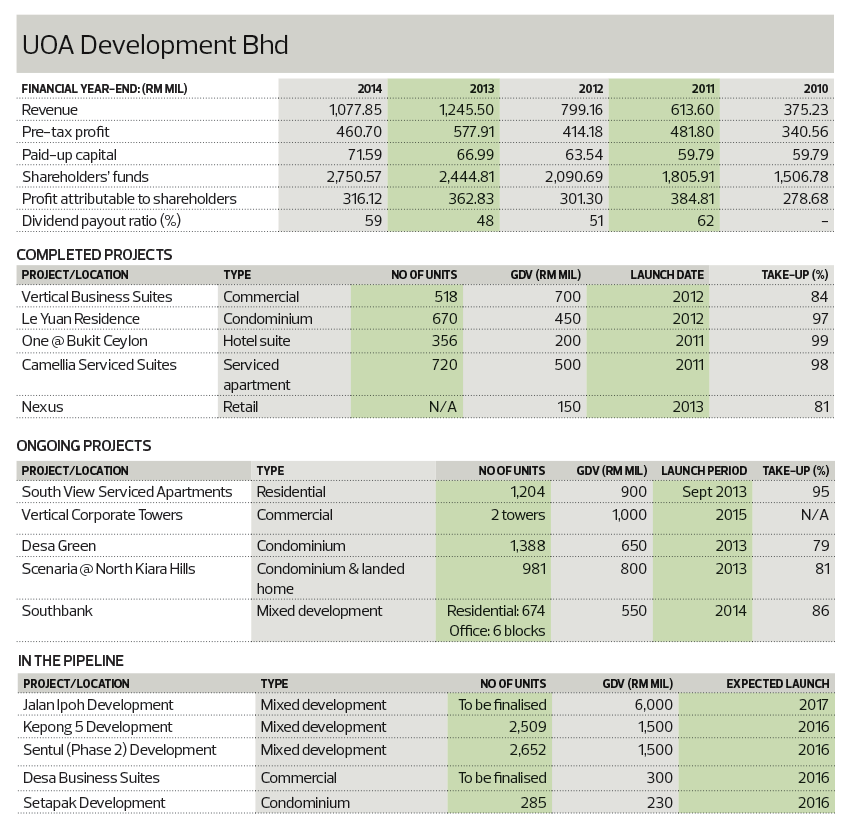Viewport: 850px width, 820px height.
Task: Select the Vertical Corporate Towers project
Action: 102,515
